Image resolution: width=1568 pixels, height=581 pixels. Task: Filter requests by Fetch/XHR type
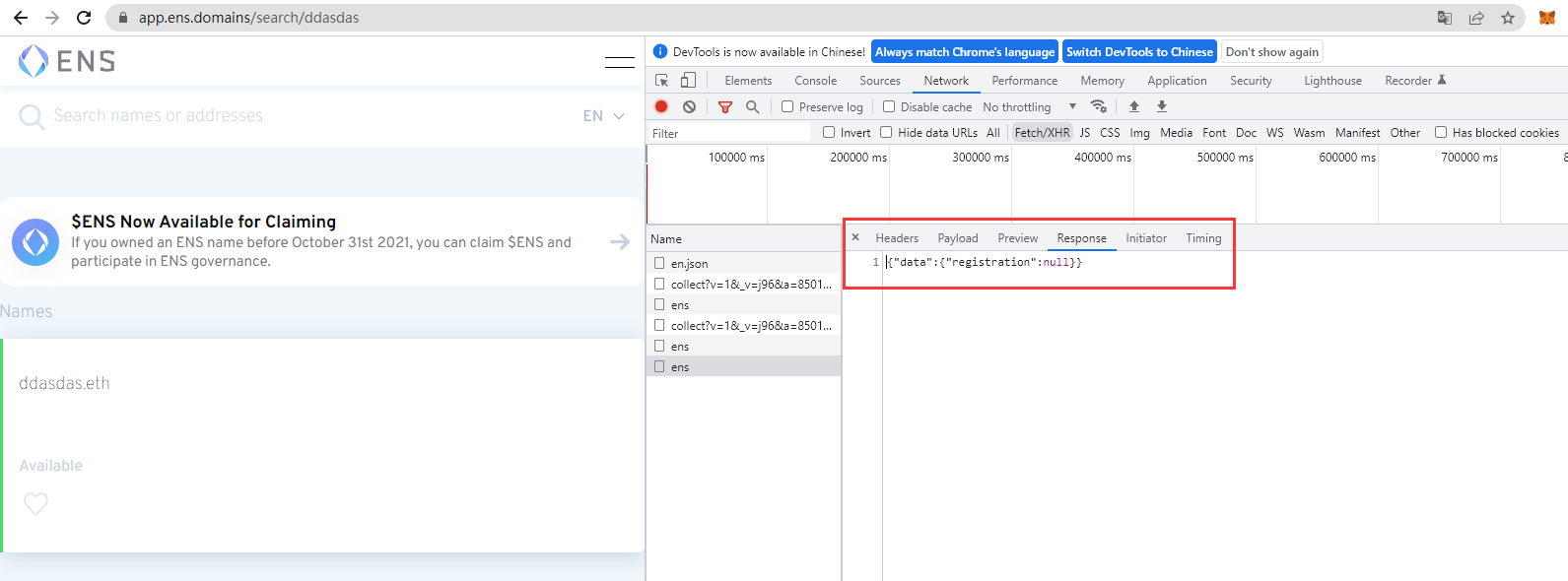[x=1042, y=132]
